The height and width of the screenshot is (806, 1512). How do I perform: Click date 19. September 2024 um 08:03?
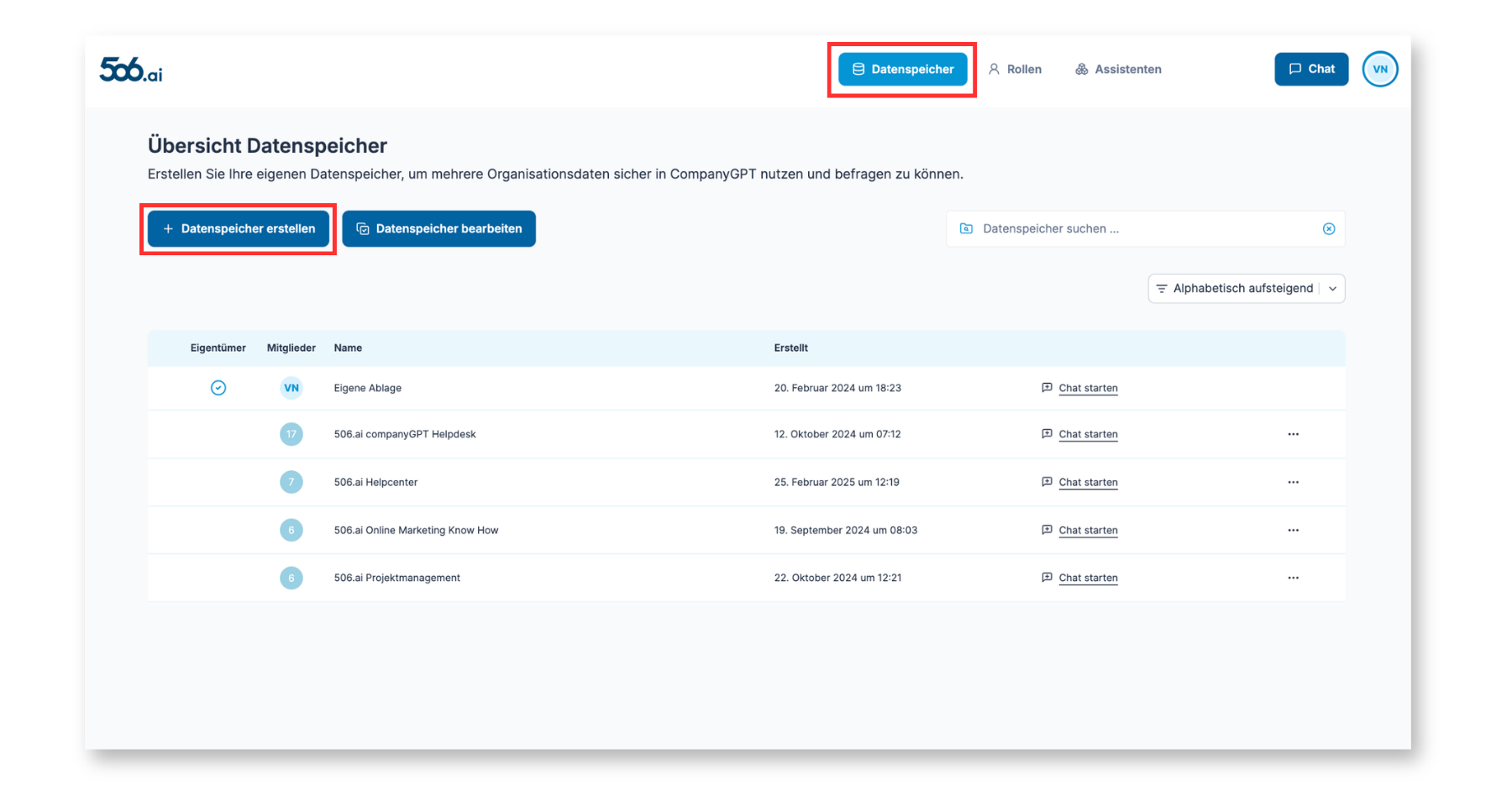tap(846, 530)
